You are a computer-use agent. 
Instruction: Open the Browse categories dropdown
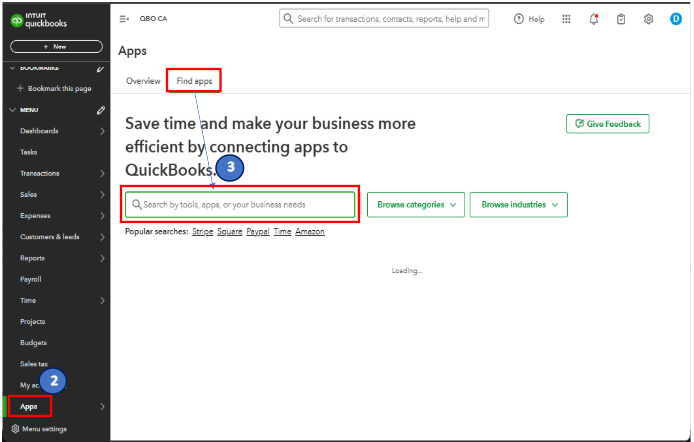tap(416, 204)
